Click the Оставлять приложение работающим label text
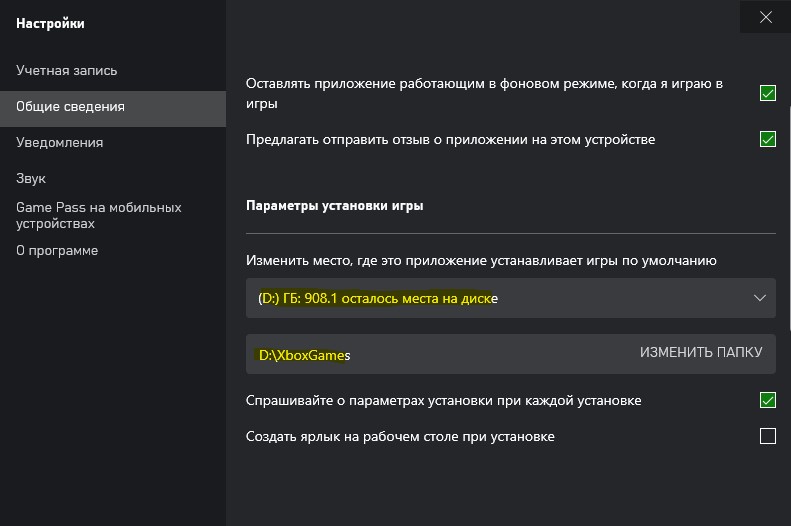791x526 pixels. tap(484, 93)
